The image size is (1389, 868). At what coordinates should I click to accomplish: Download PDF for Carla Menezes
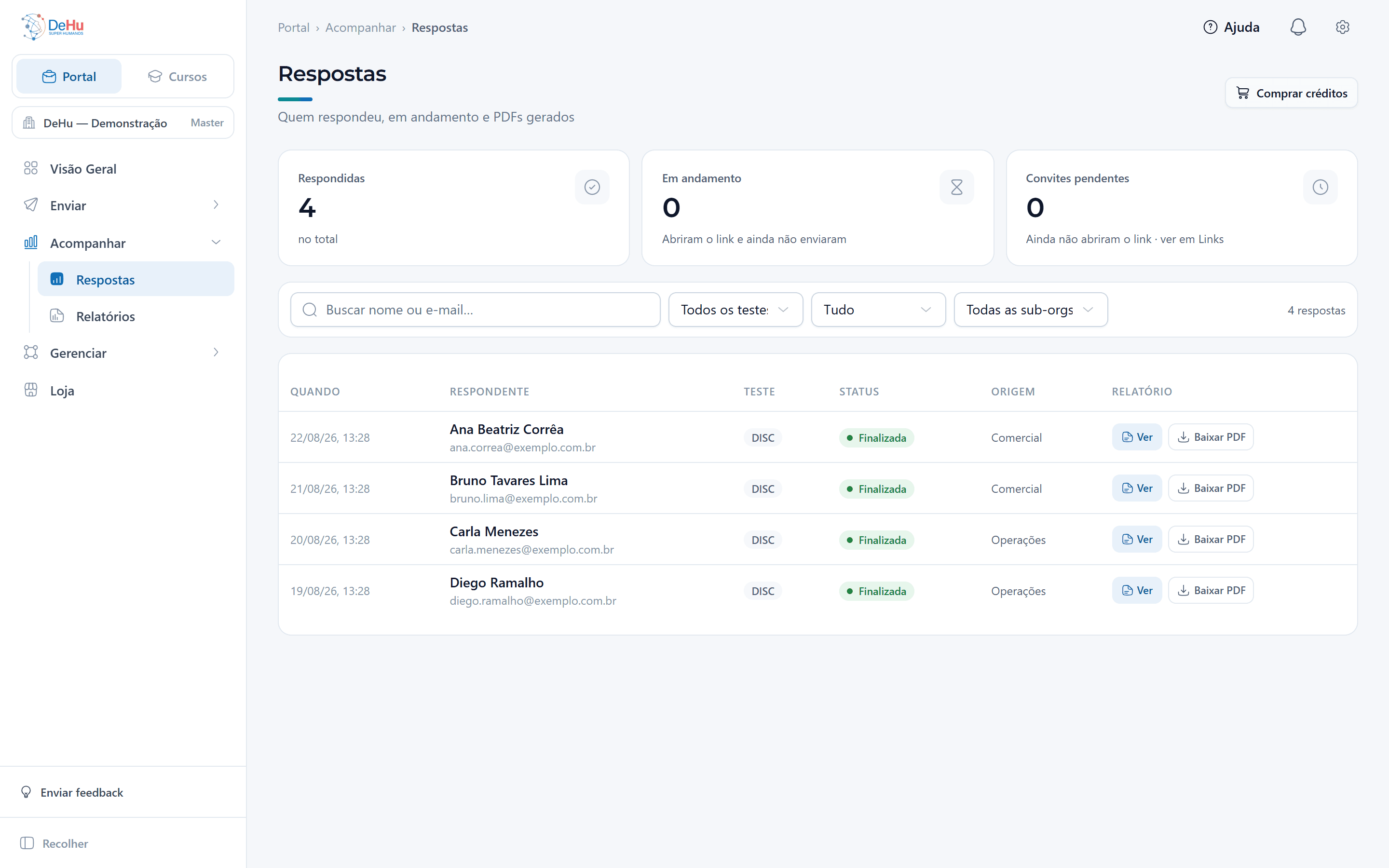[x=1211, y=540]
